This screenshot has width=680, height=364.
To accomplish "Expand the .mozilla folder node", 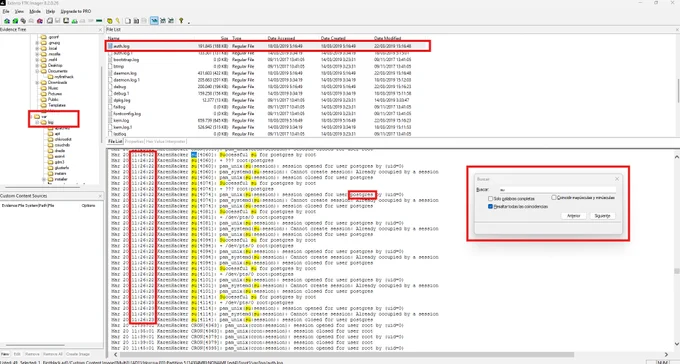I will click(x=37, y=54).
